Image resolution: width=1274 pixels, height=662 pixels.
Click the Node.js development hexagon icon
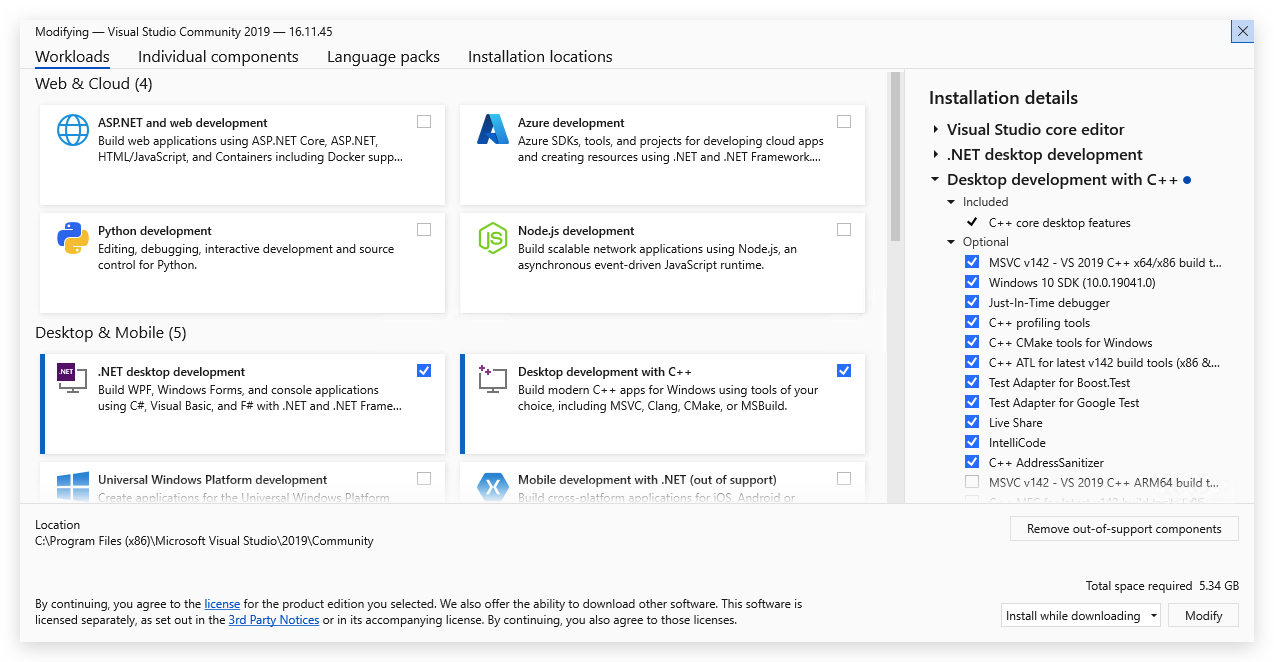[x=493, y=238]
